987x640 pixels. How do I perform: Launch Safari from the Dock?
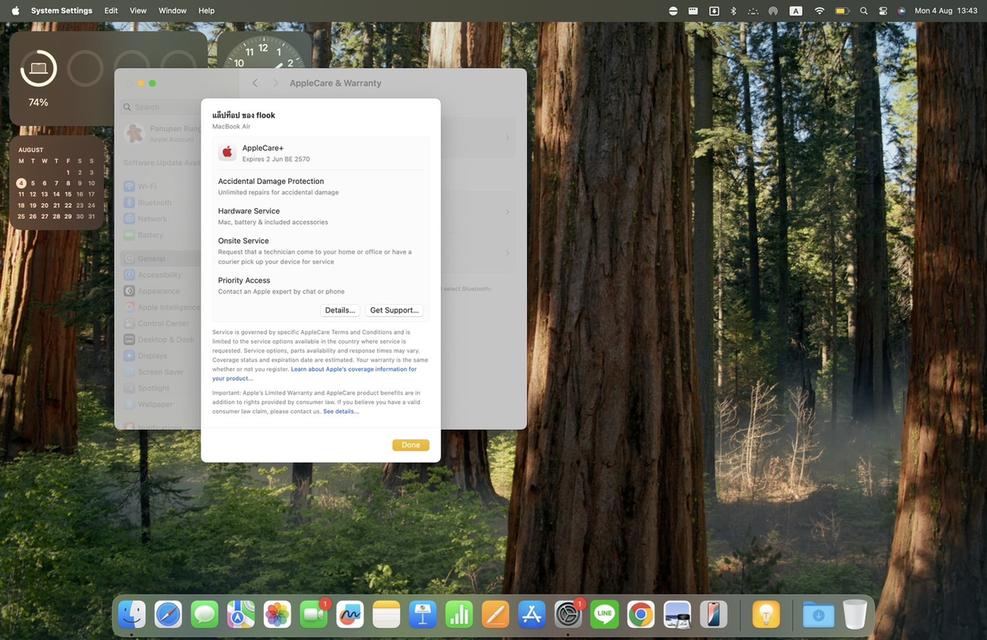168,614
